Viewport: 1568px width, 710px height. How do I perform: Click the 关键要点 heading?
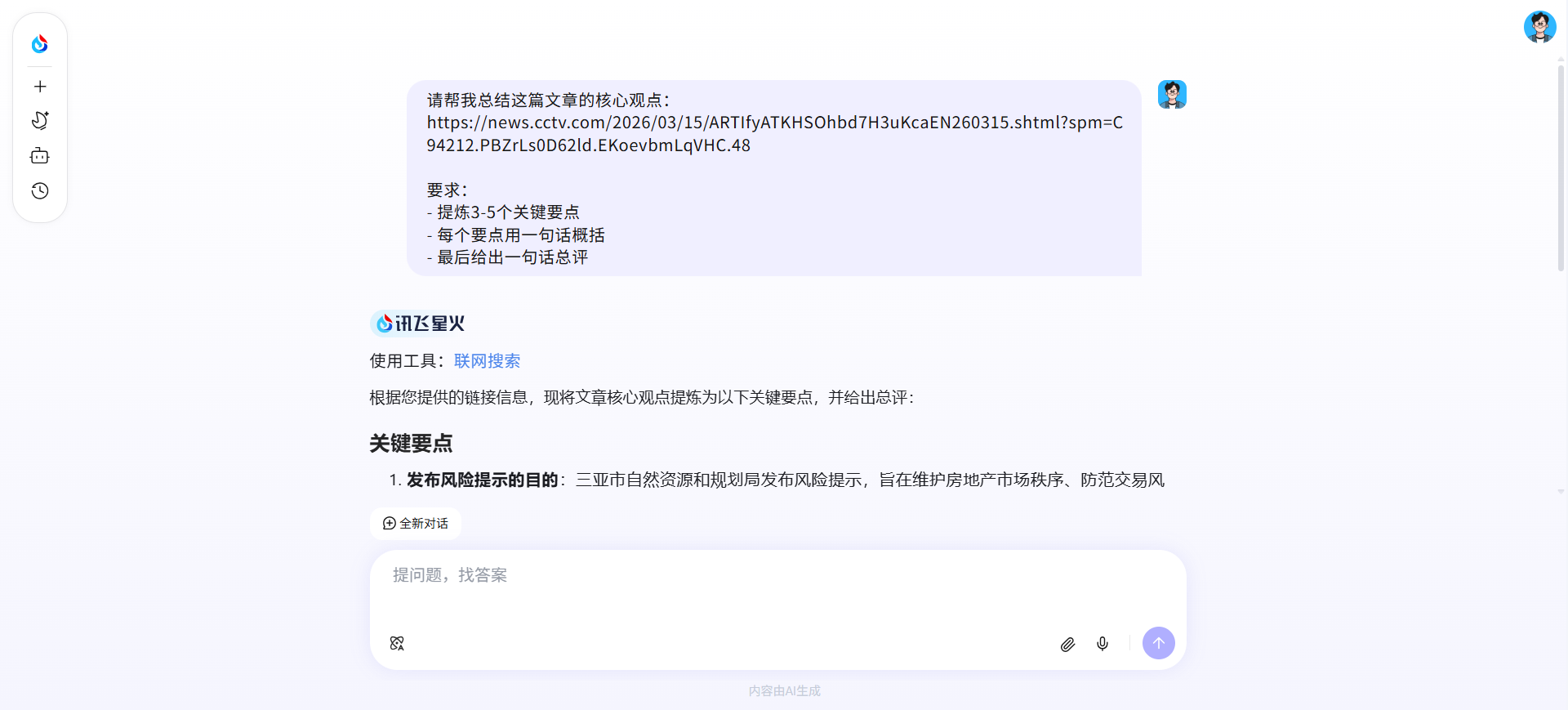click(411, 444)
